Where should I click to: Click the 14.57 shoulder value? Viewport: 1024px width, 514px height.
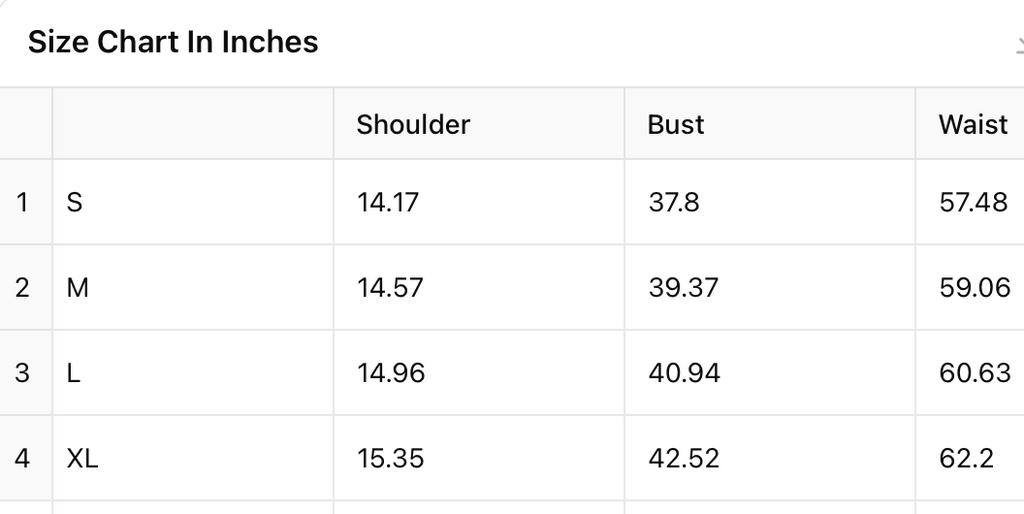click(390, 288)
